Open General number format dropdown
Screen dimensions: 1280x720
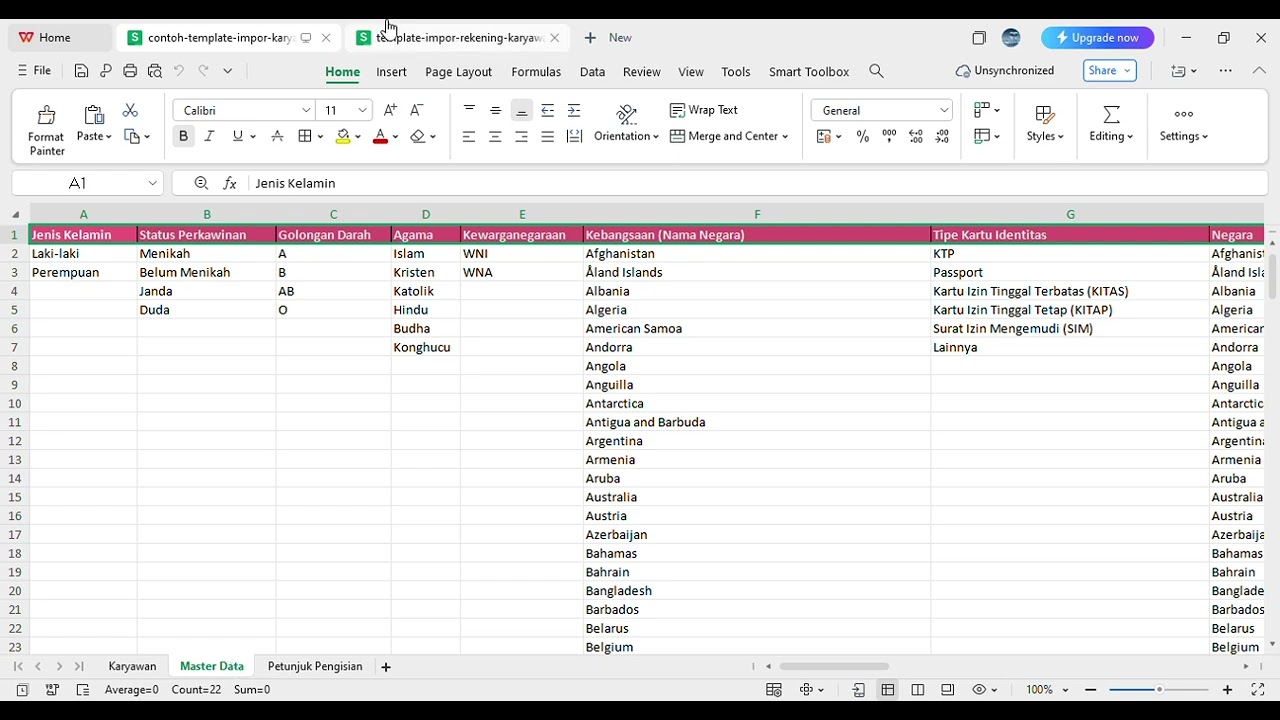tap(943, 110)
